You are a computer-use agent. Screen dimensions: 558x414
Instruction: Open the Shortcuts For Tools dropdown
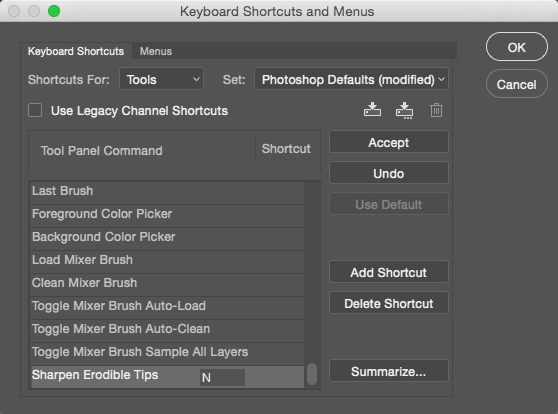tap(162, 79)
